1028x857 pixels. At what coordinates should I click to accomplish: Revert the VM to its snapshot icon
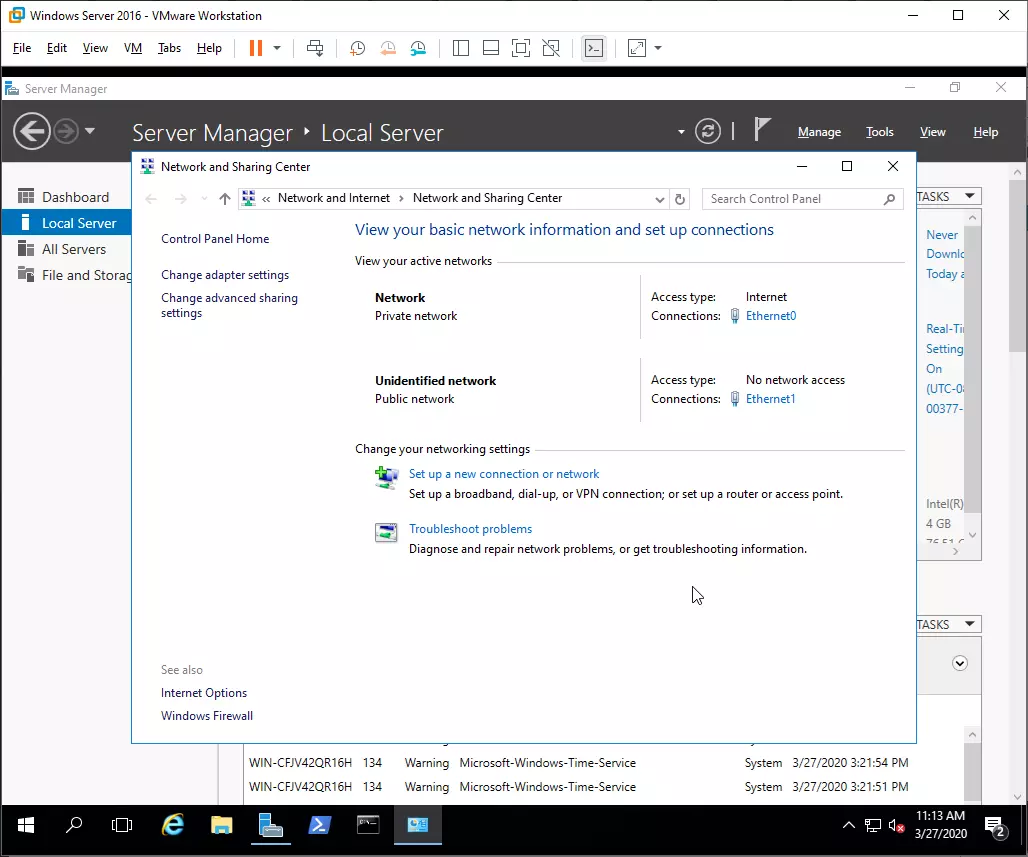388,48
